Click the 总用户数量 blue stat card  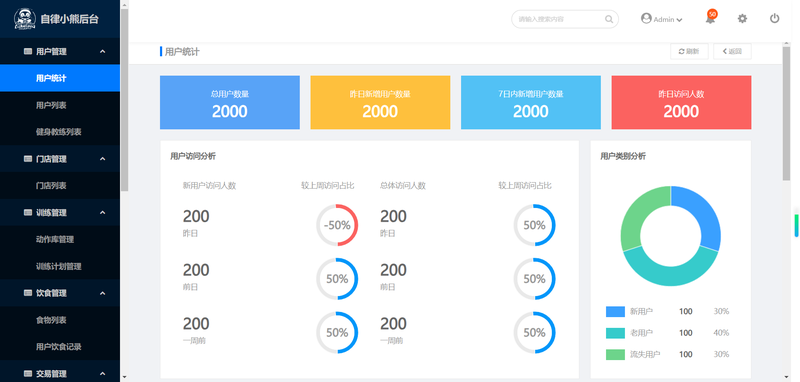coord(230,103)
